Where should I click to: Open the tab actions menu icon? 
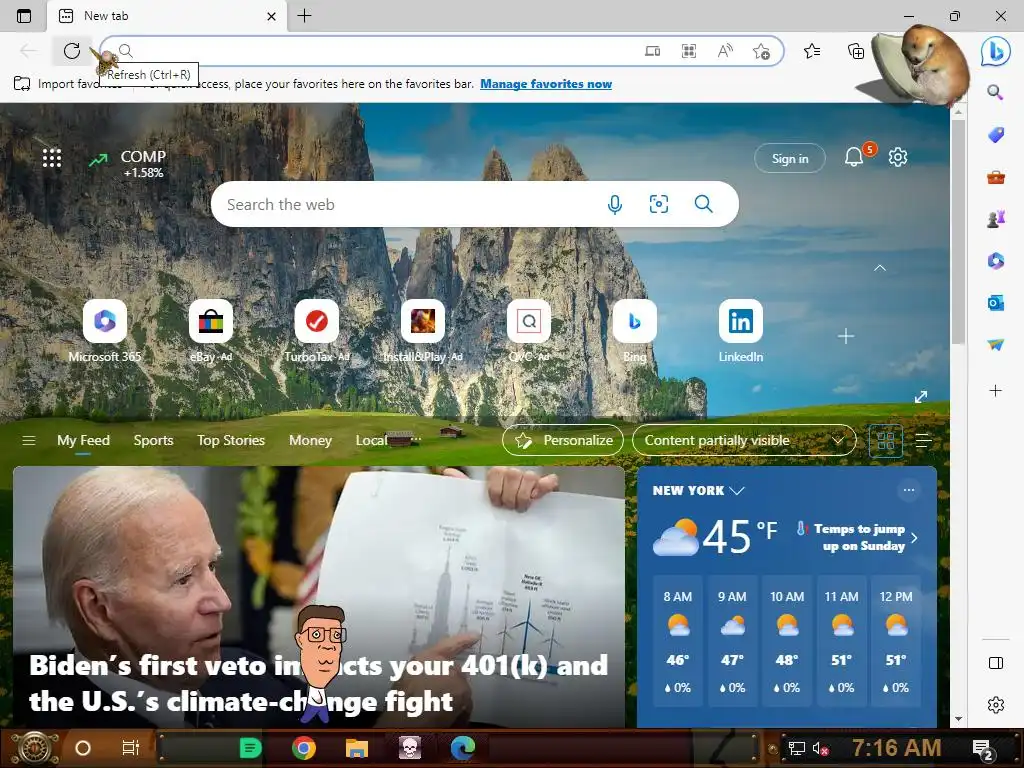coord(24,16)
